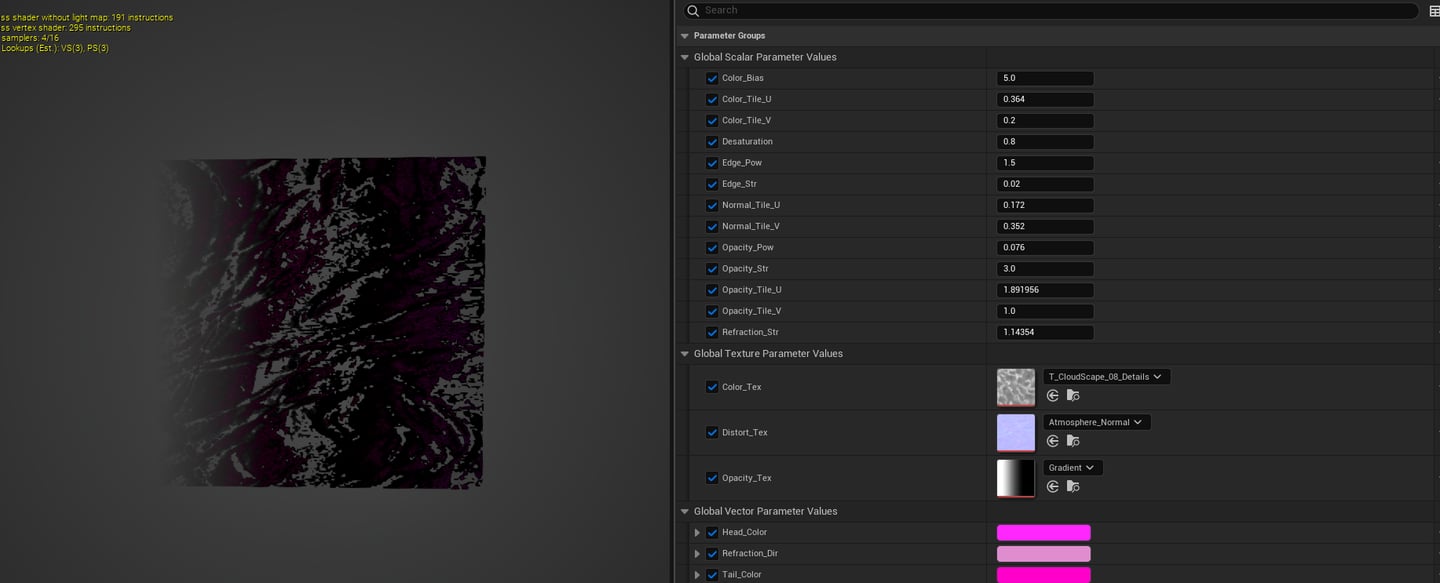
Task: Toggle the Refraction_Str checkbox
Action: tap(712, 333)
